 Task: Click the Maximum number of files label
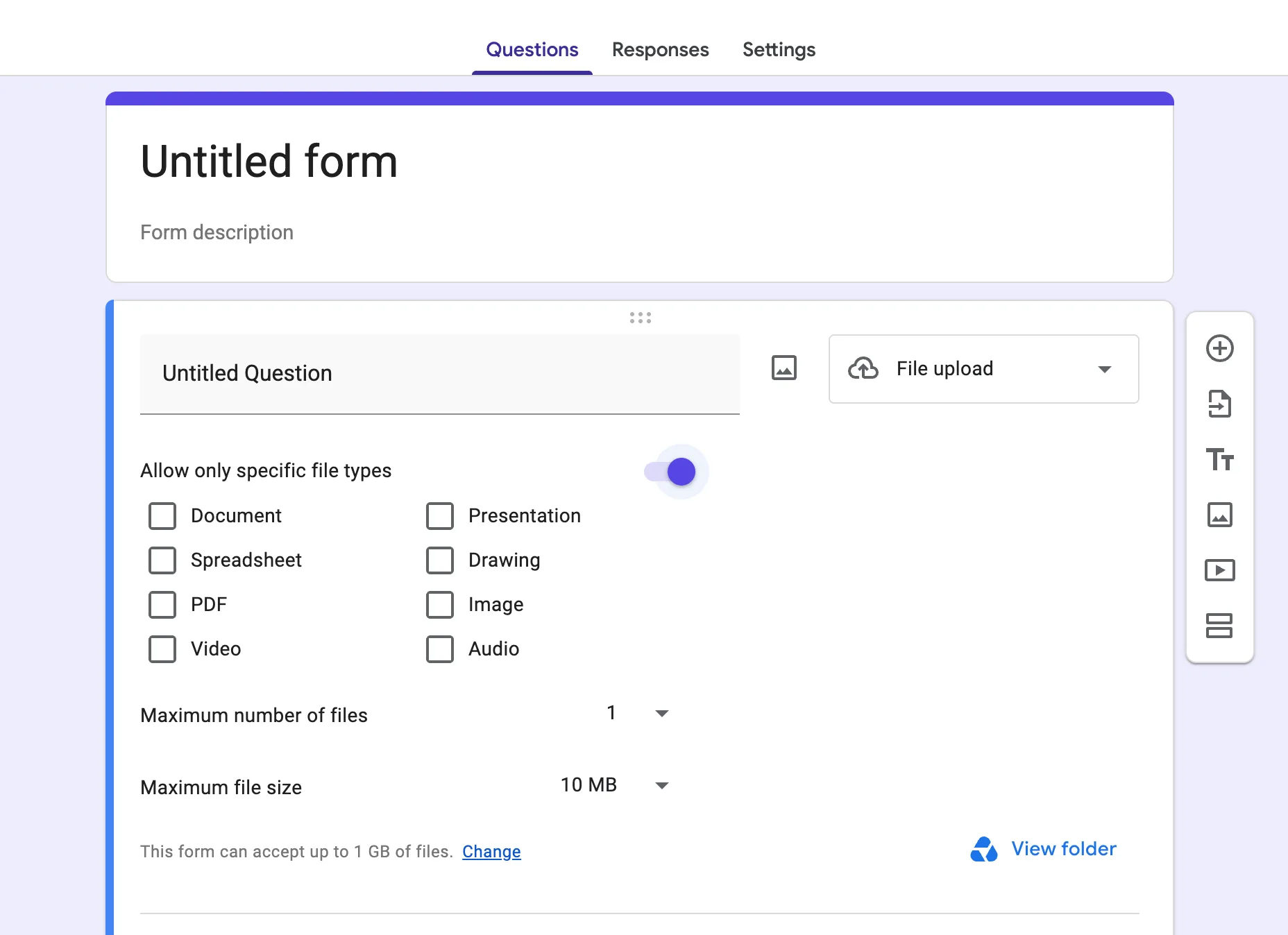point(254,715)
